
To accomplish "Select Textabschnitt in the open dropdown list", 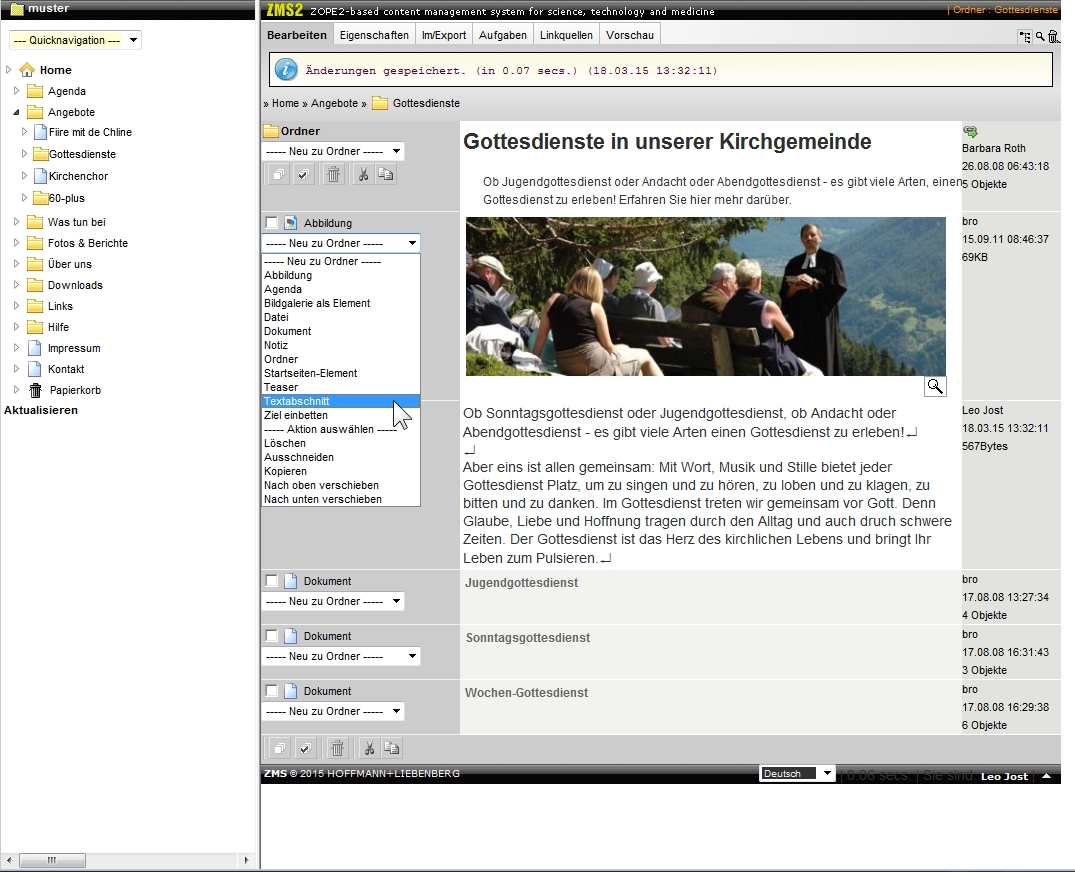I will point(341,401).
